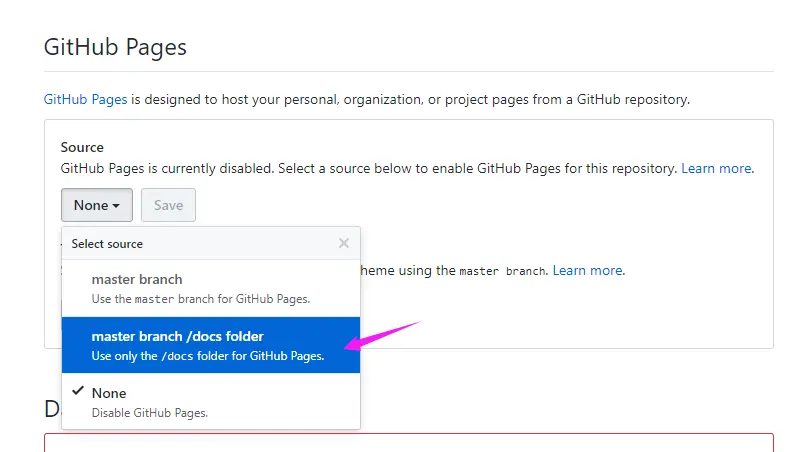Click the GitHub Pages section heading
Image resolution: width=791 pixels, height=452 pixels.
click(115, 47)
